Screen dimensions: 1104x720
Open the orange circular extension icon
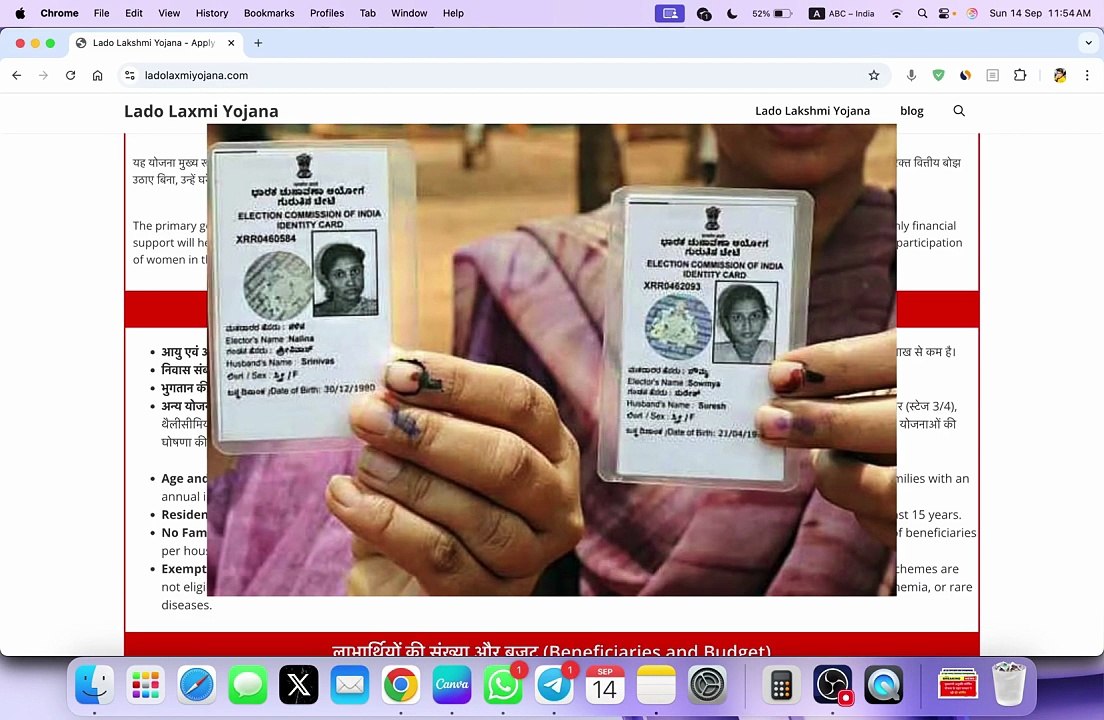click(965, 75)
